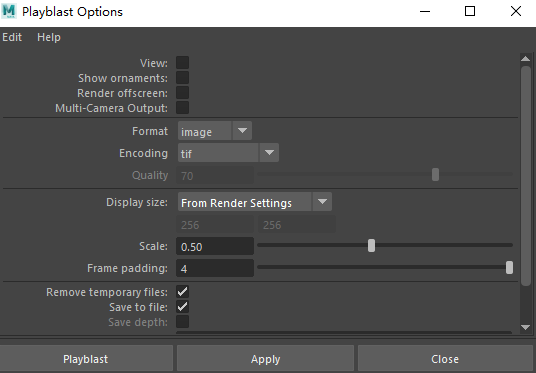Open Display size From Render Settings dropdown
The width and height of the screenshot is (536, 373).
pos(255,202)
